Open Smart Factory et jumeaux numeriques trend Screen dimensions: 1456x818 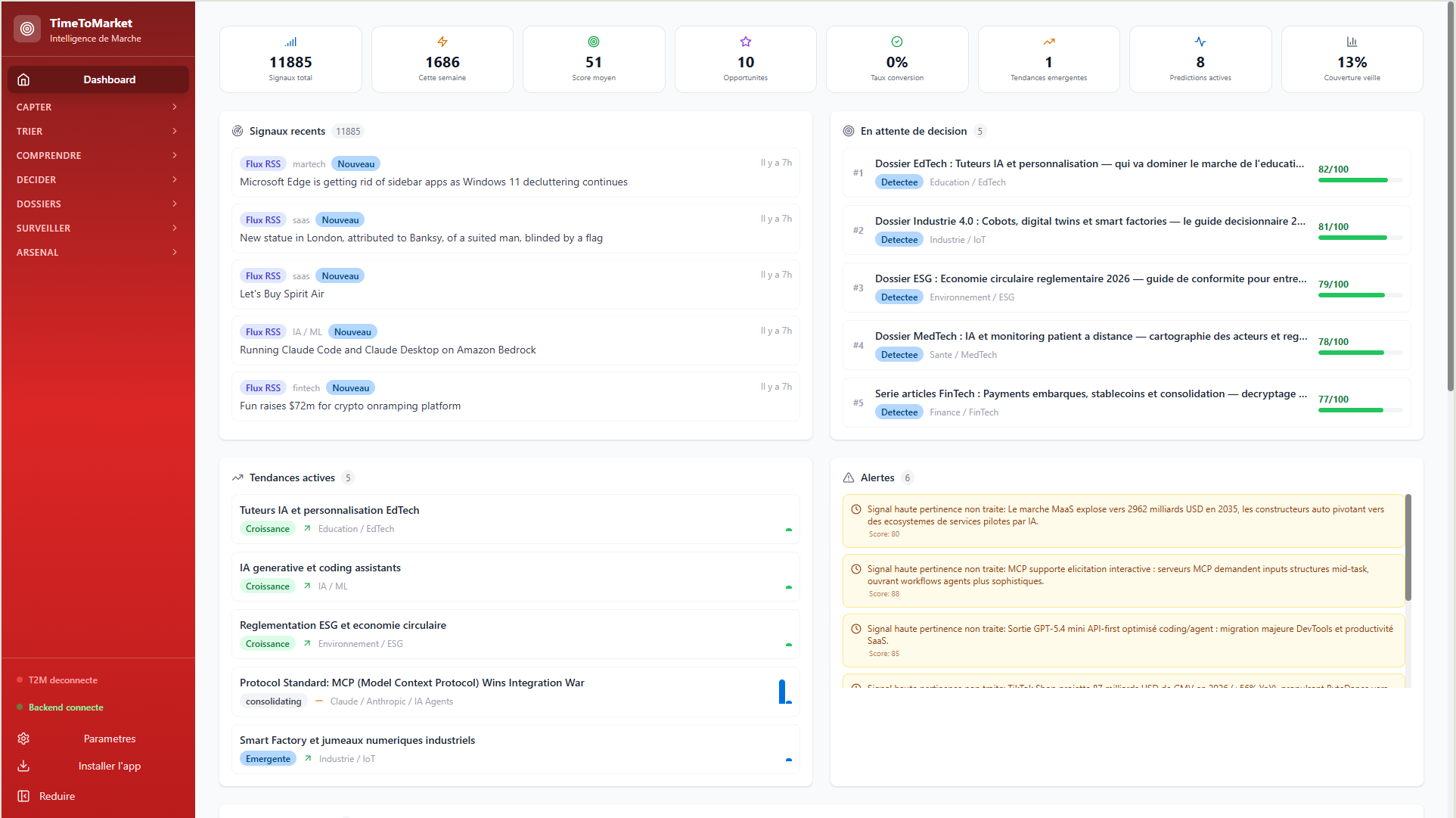tap(516, 749)
